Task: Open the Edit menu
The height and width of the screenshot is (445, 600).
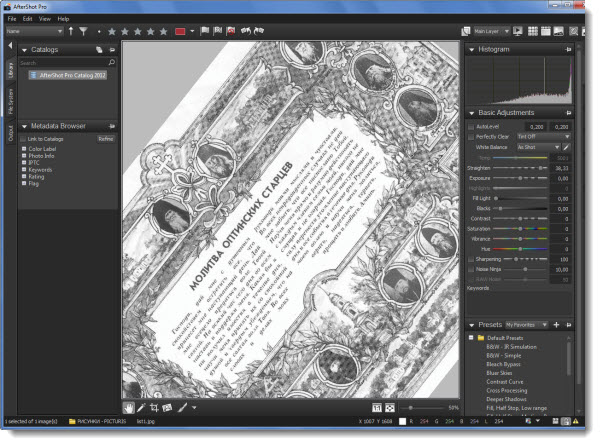Action: point(28,19)
